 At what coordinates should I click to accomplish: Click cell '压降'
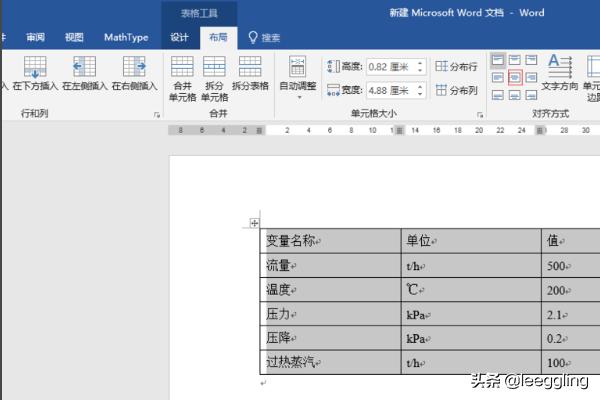pos(331,338)
